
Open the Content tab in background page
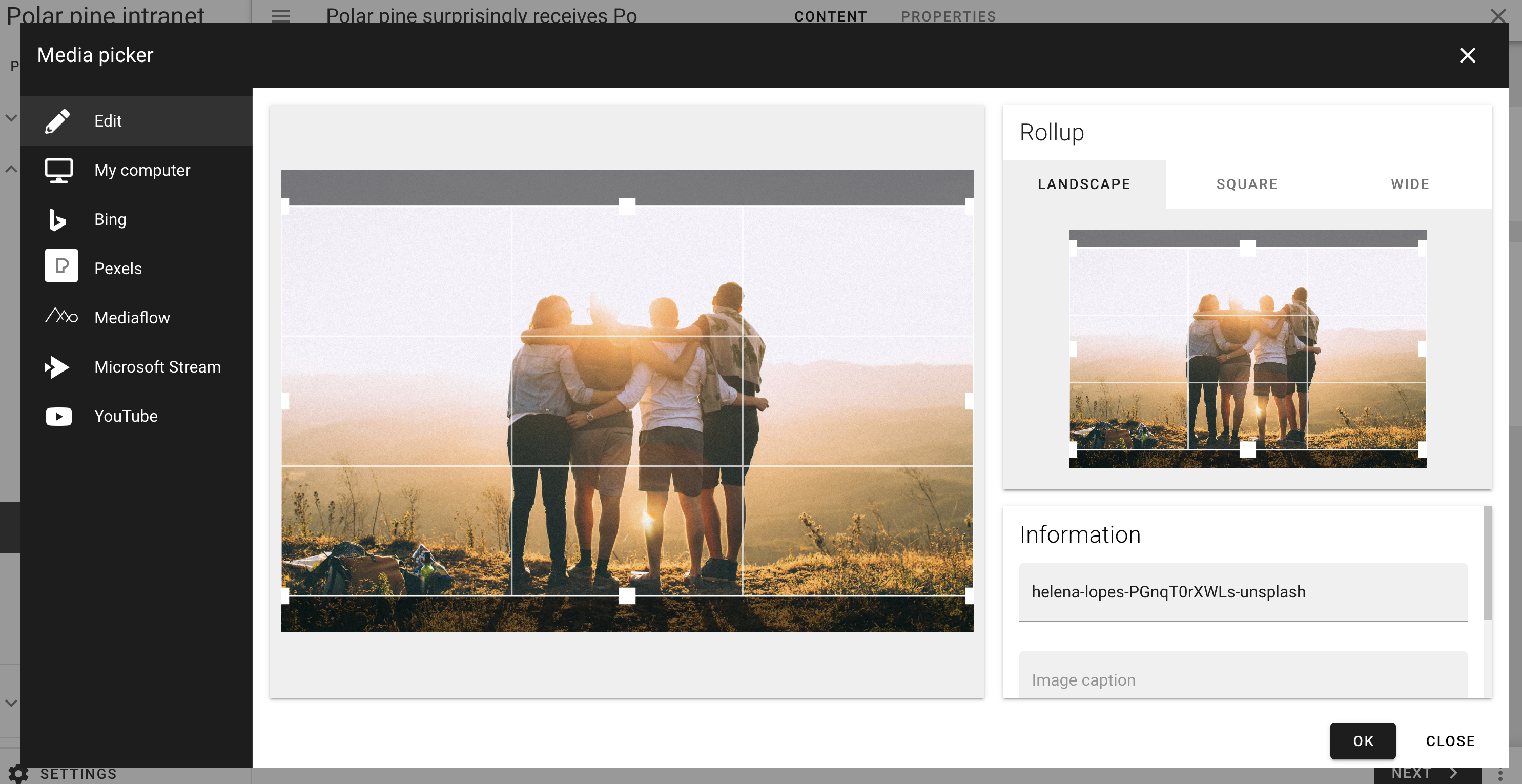(831, 16)
